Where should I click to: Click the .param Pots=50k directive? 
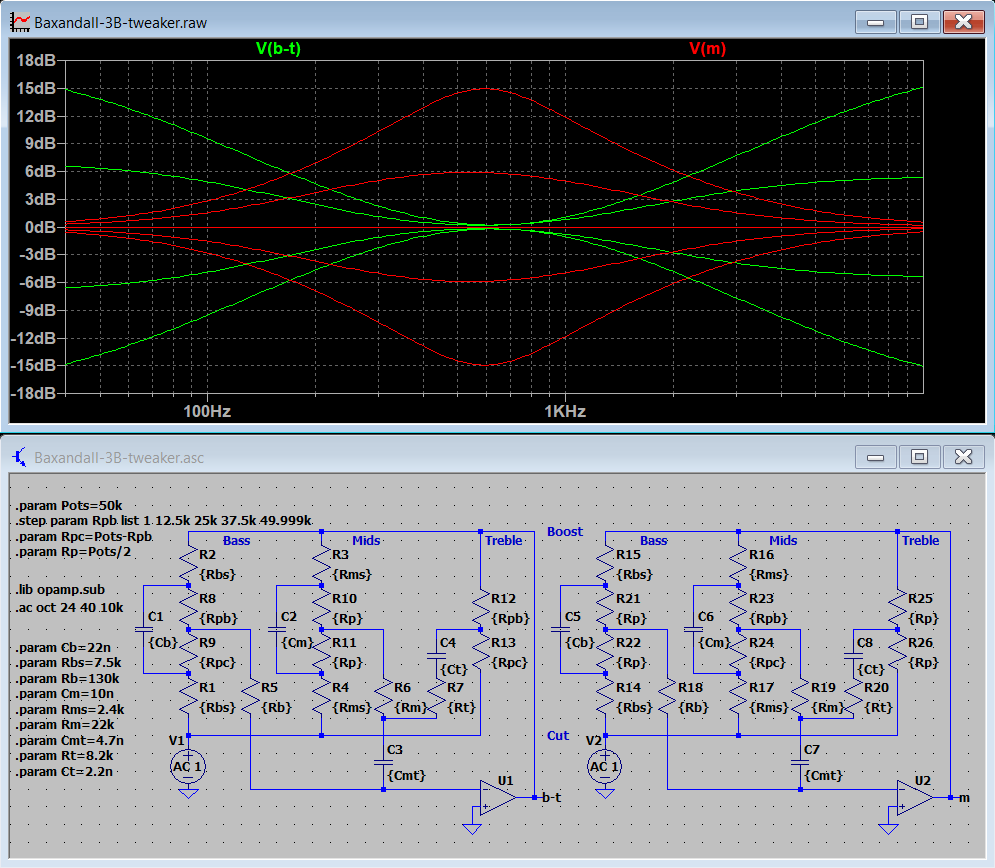click(69, 506)
